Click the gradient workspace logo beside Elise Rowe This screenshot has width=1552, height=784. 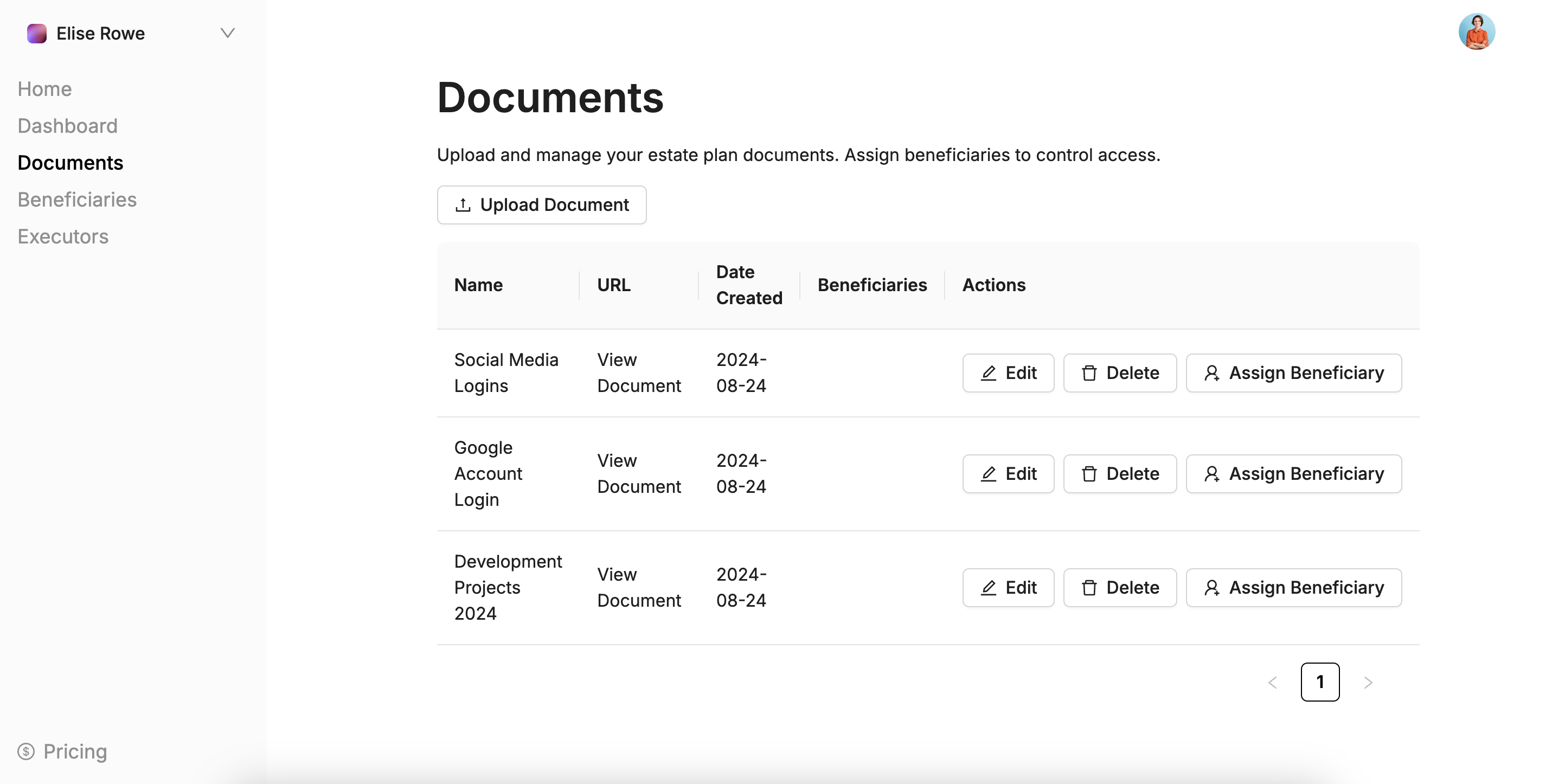click(x=37, y=33)
